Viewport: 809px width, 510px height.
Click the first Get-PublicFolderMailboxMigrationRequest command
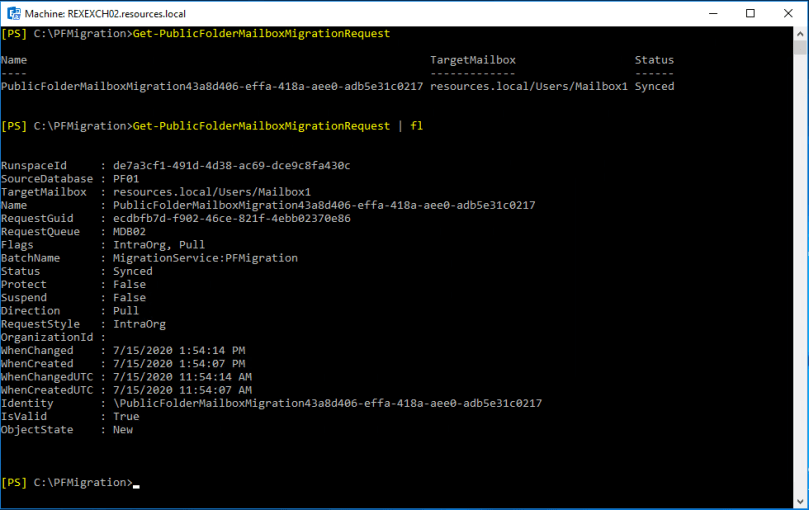(x=261, y=34)
